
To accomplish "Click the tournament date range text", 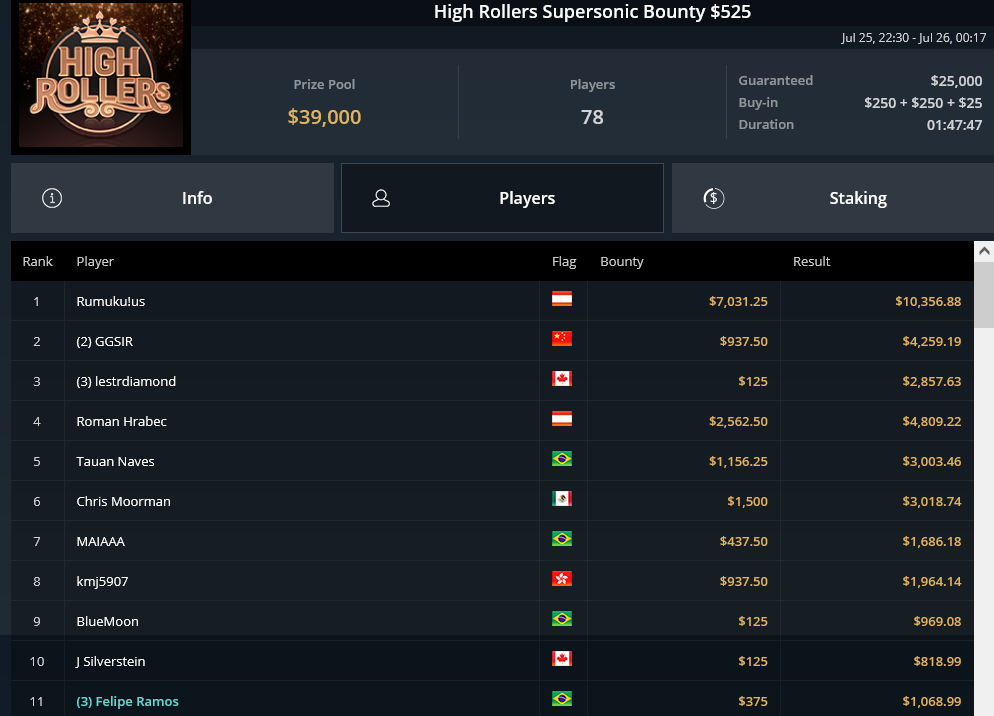I will click(x=913, y=38).
